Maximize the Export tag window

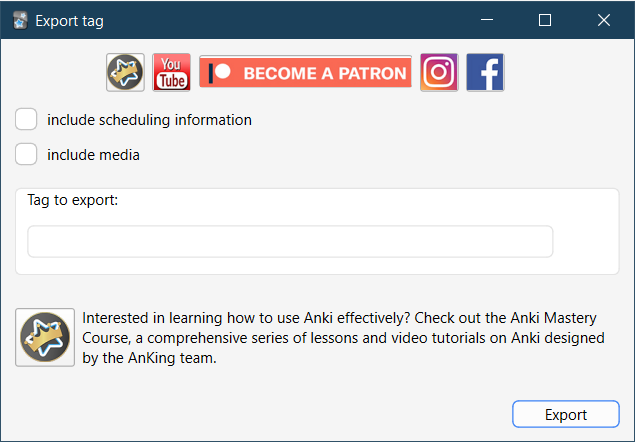[x=545, y=20]
